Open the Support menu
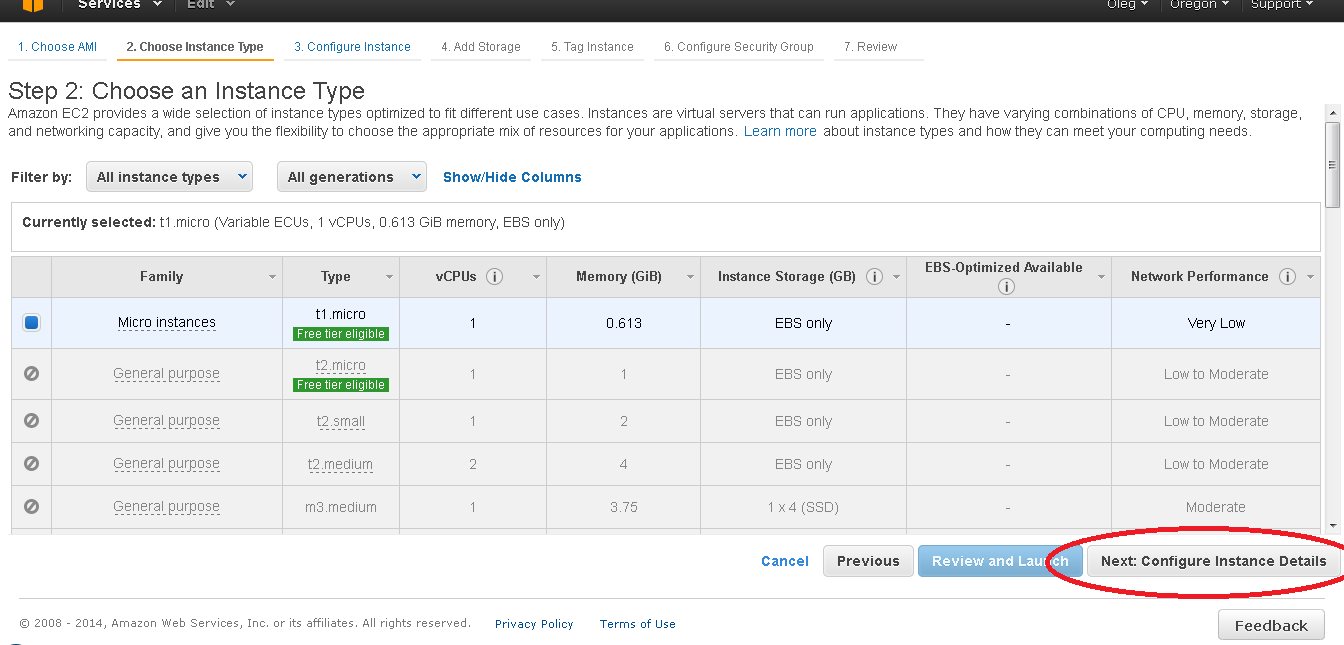The image size is (1344, 645). point(1281,5)
